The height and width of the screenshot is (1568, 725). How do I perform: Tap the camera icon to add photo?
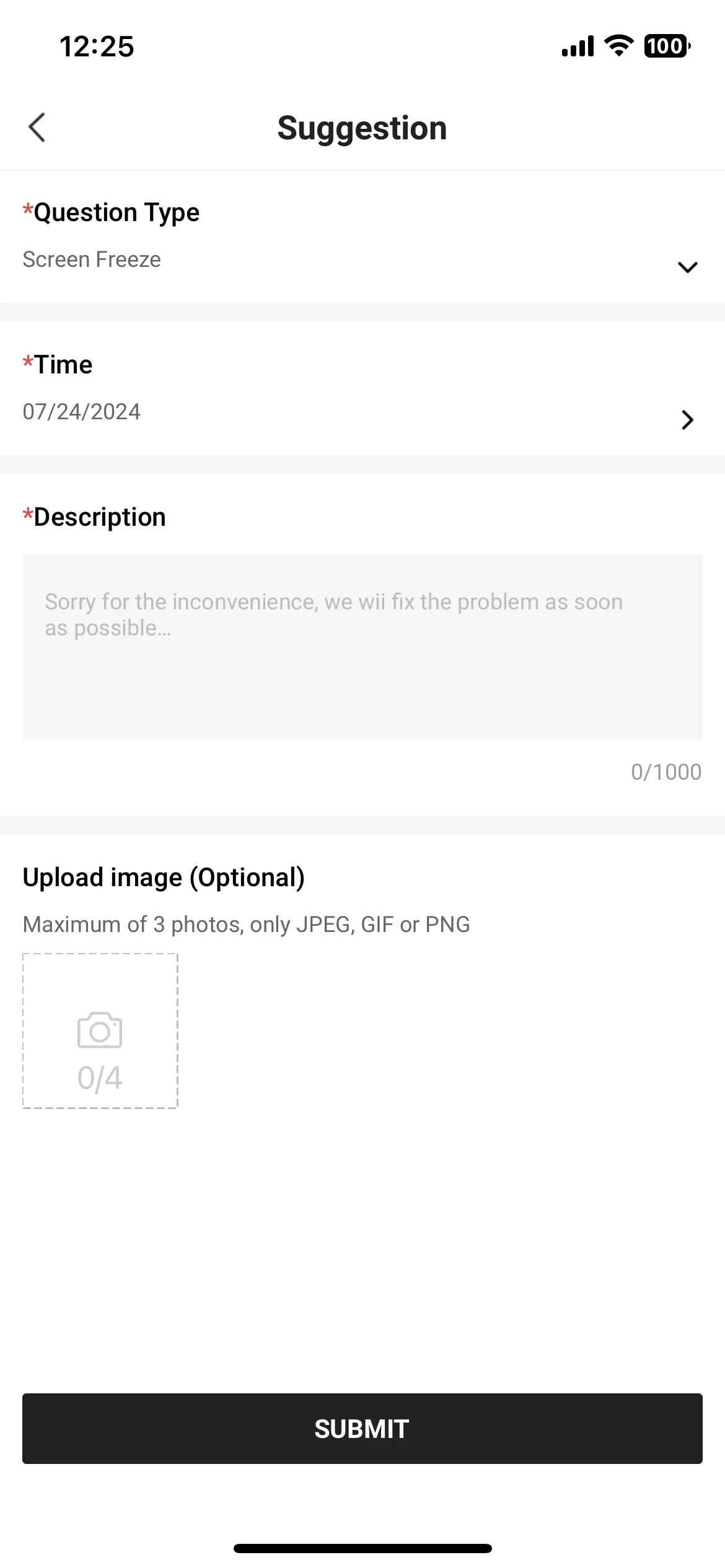click(100, 1030)
